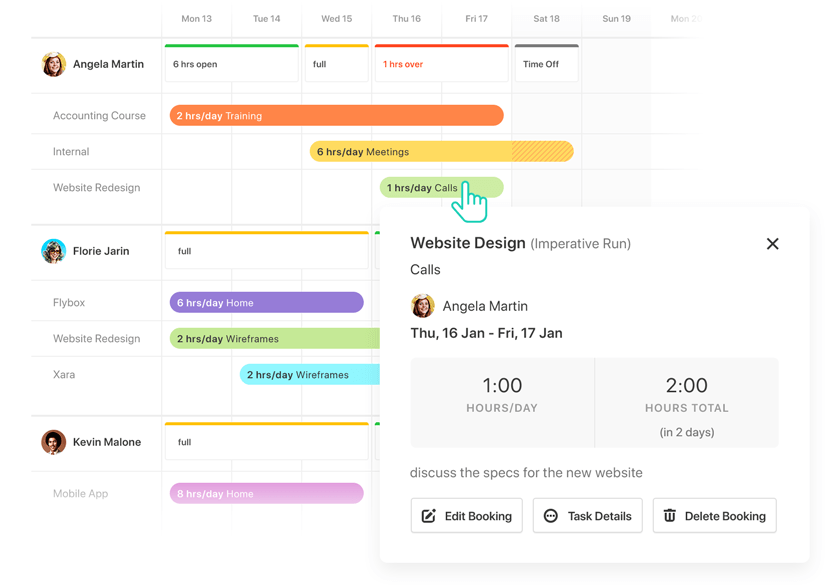Image resolution: width=840 pixels, height=585 pixels.
Task: Click the Thu 16 column header
Action: [x=406, y=18]
